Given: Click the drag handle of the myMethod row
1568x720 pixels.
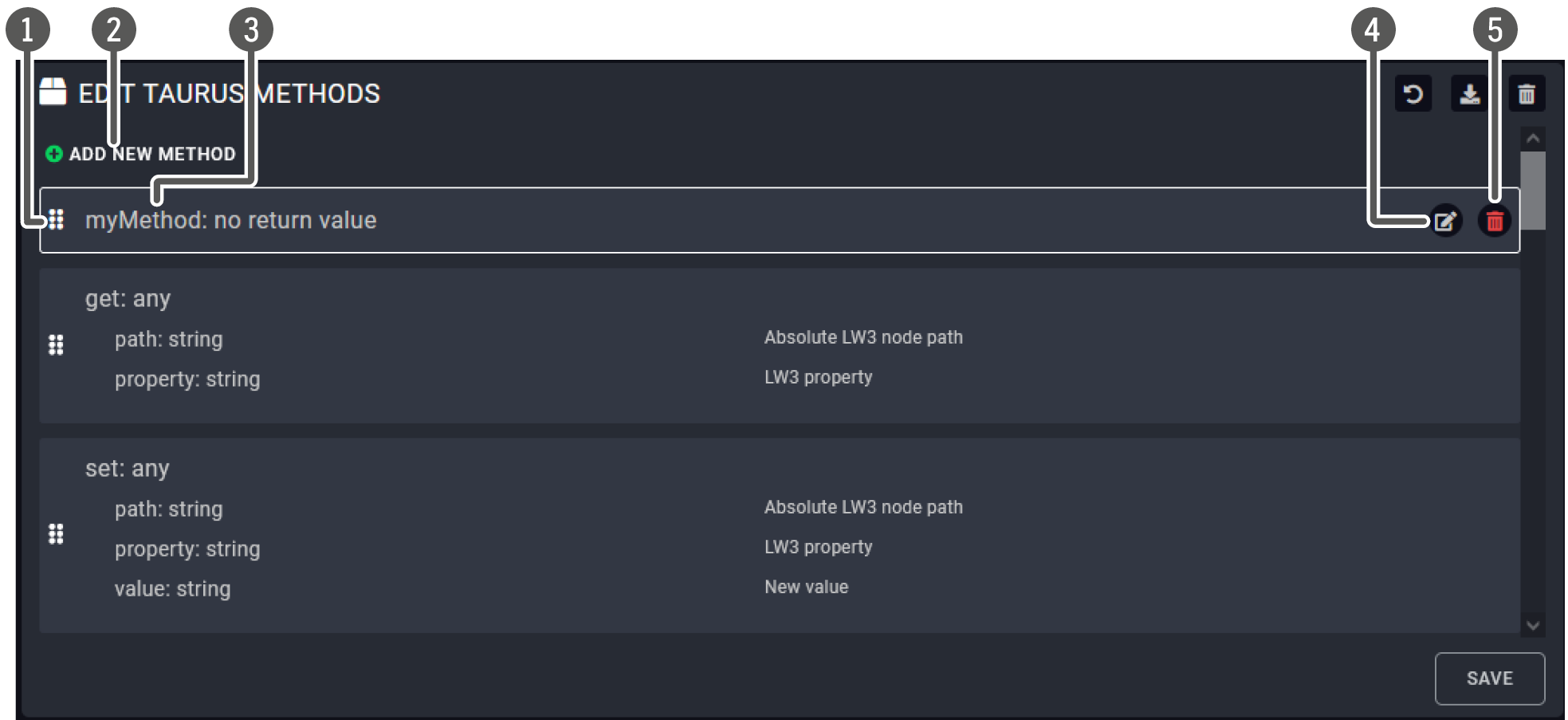Looking at the screenshot, I should coord(56,219).
